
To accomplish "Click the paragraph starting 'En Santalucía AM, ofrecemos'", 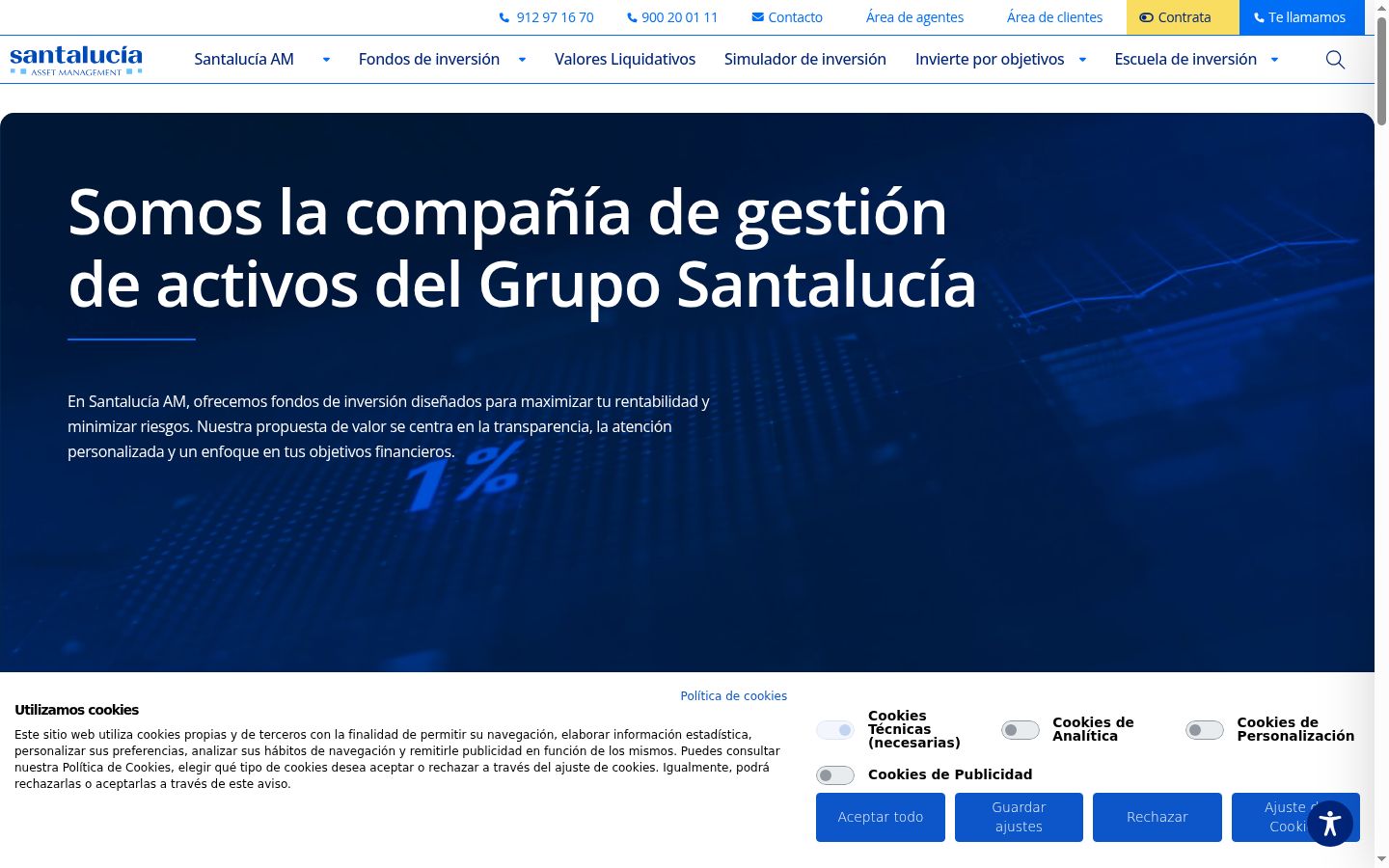I will pyautogui.click(x=389, y=426).
